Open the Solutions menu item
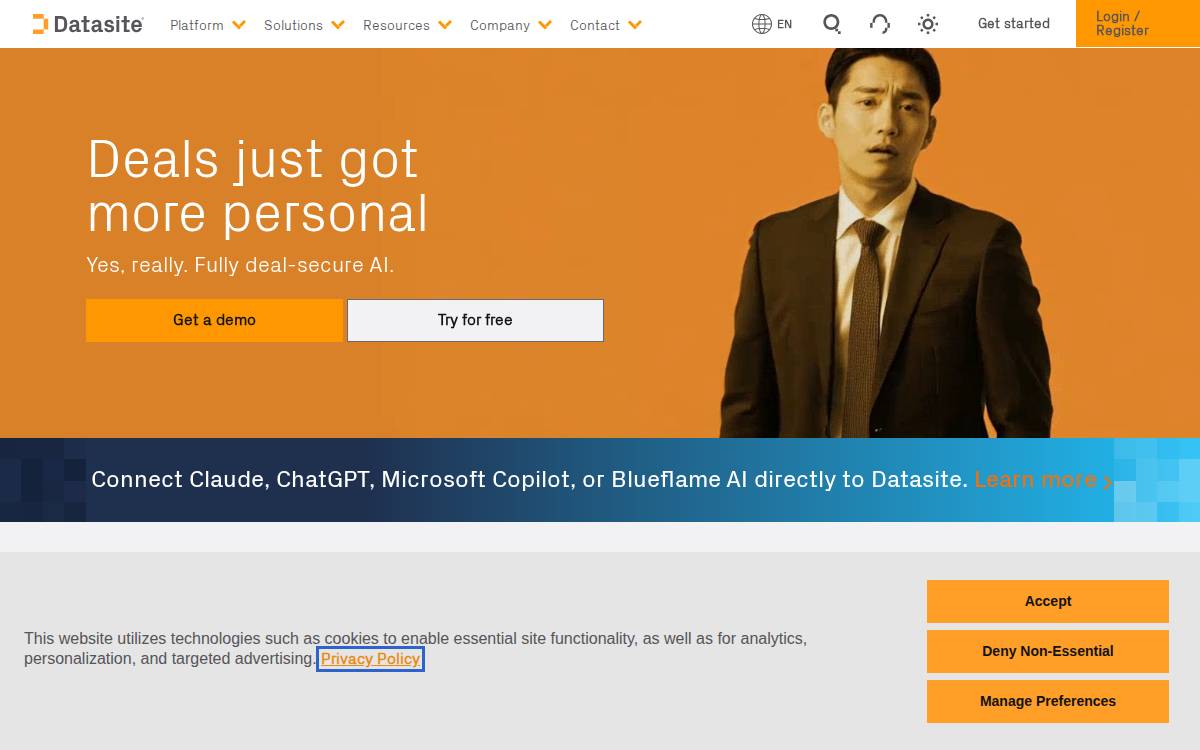The image size is (1200, 750). [293, 25]
